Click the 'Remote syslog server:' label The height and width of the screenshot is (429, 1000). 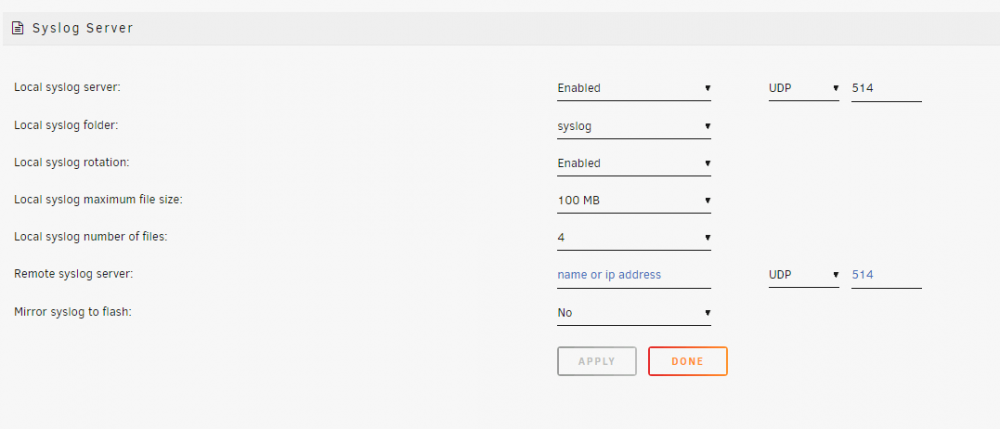[x=73, y=274]
